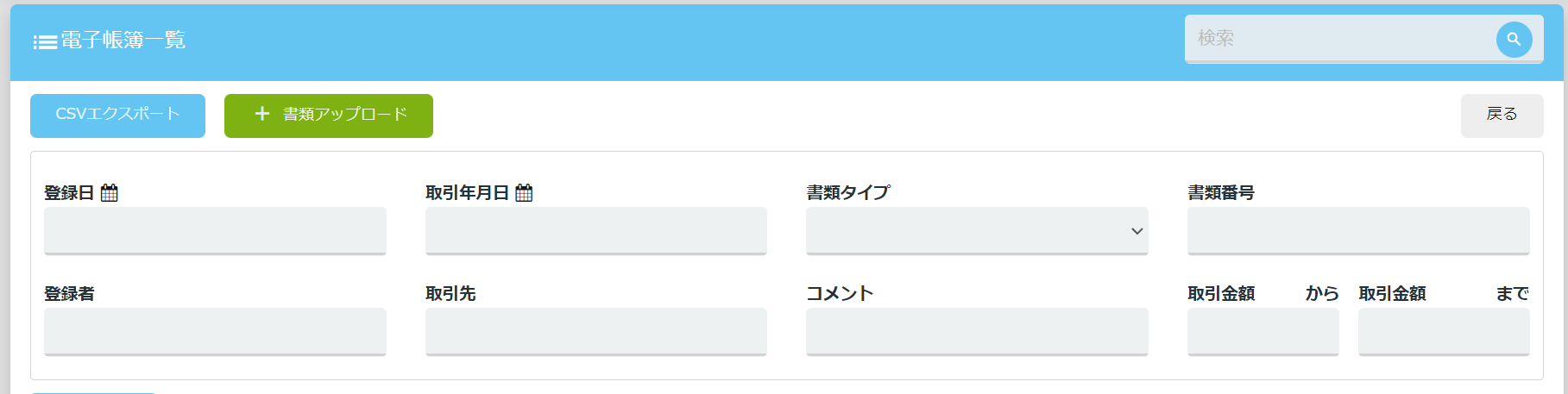Open the 取引年月日 calendar icon
The image size is (1568, 394).
(x=524, y=192)
